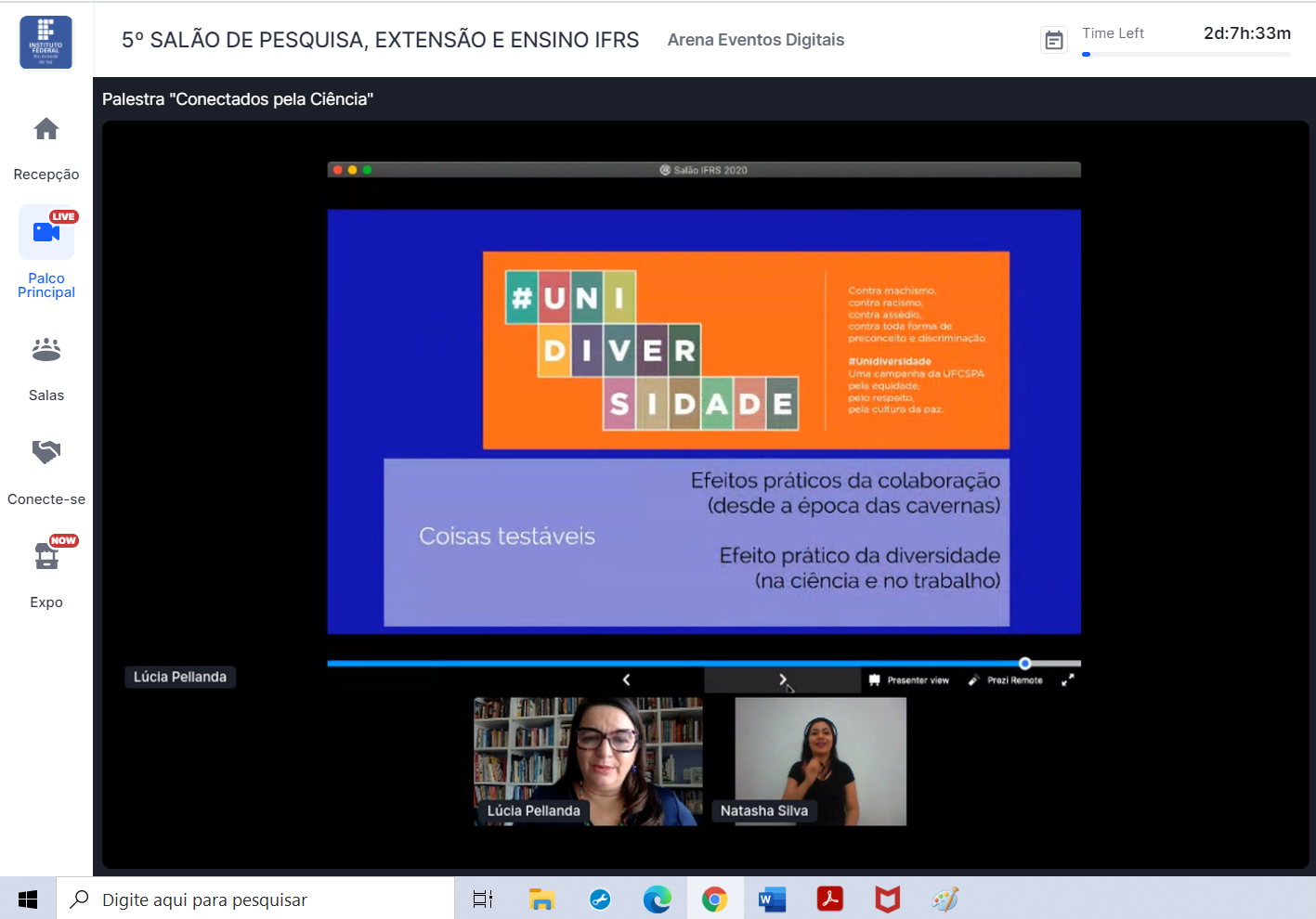Select Lúcia Pellanda's video thumbnail
The image size is (1316, 919).
coord(588,761)
